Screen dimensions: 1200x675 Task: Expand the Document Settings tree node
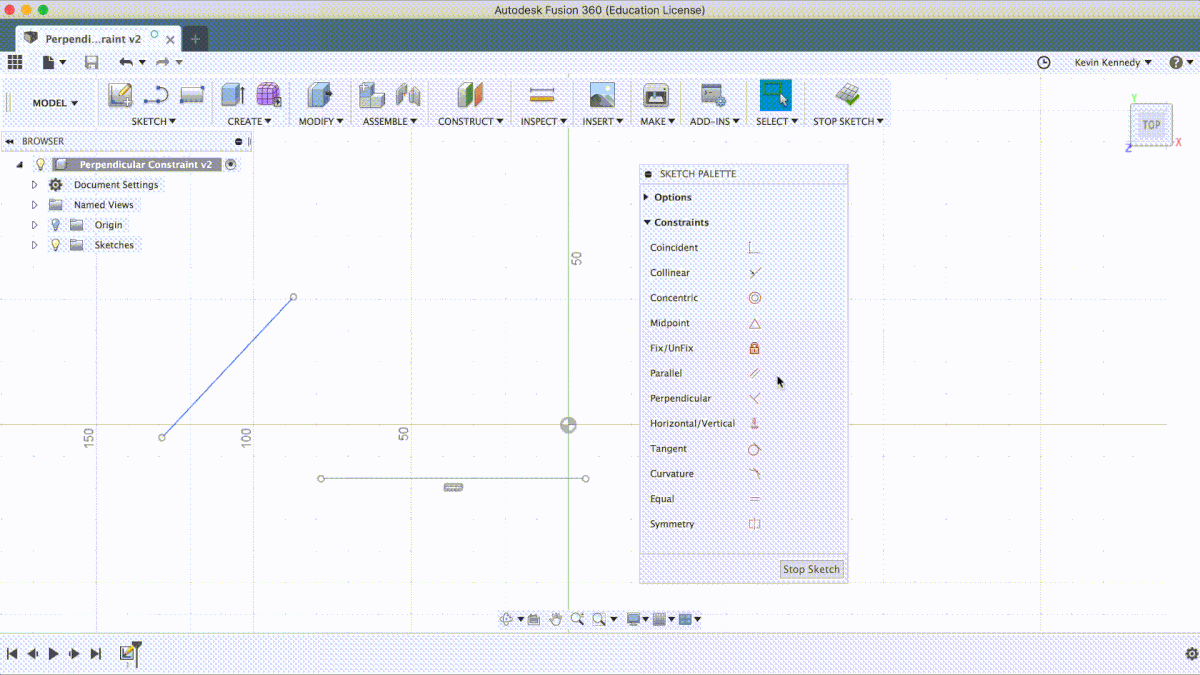click(x=35, y=185)
